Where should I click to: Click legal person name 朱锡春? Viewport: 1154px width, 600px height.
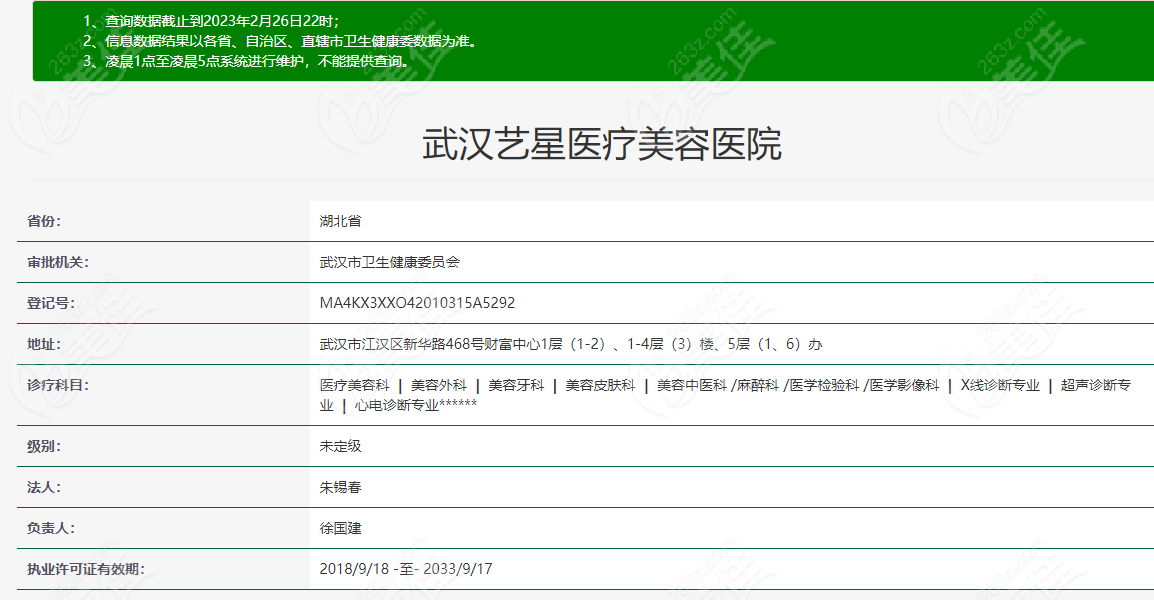pos(340,487)
